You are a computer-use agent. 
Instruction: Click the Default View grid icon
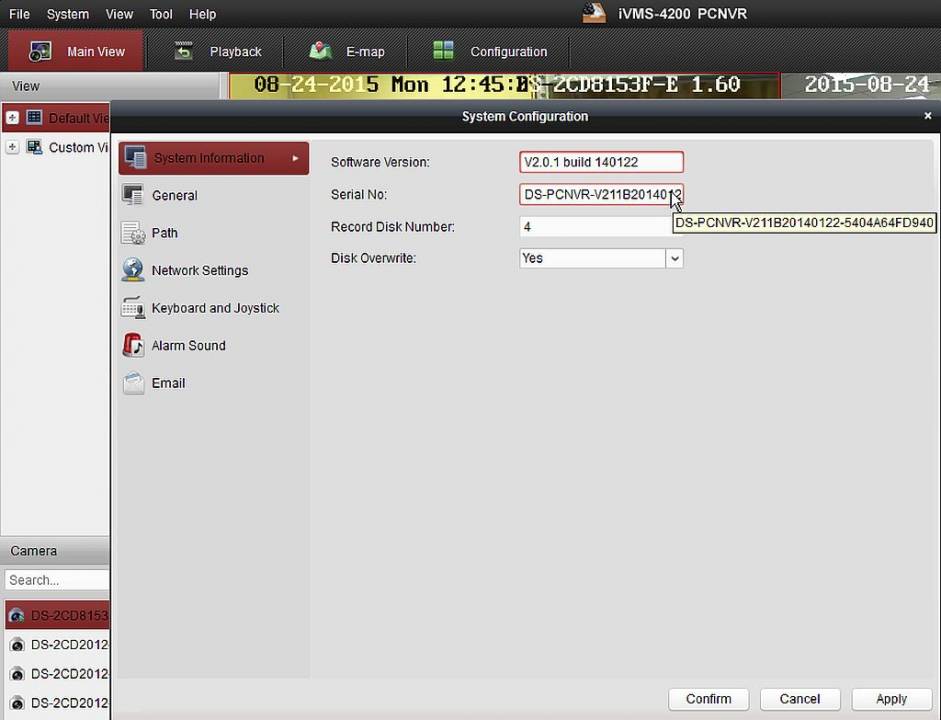click(34, 118)
